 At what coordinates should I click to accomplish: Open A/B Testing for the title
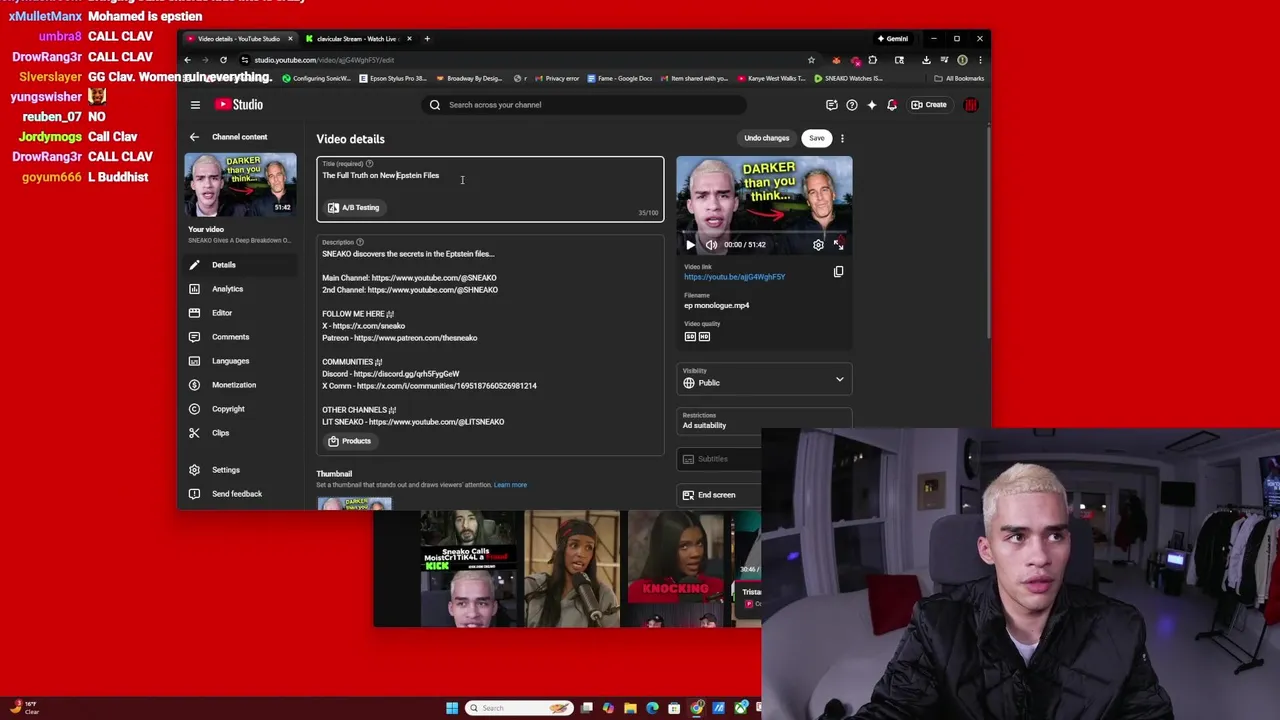354,208
